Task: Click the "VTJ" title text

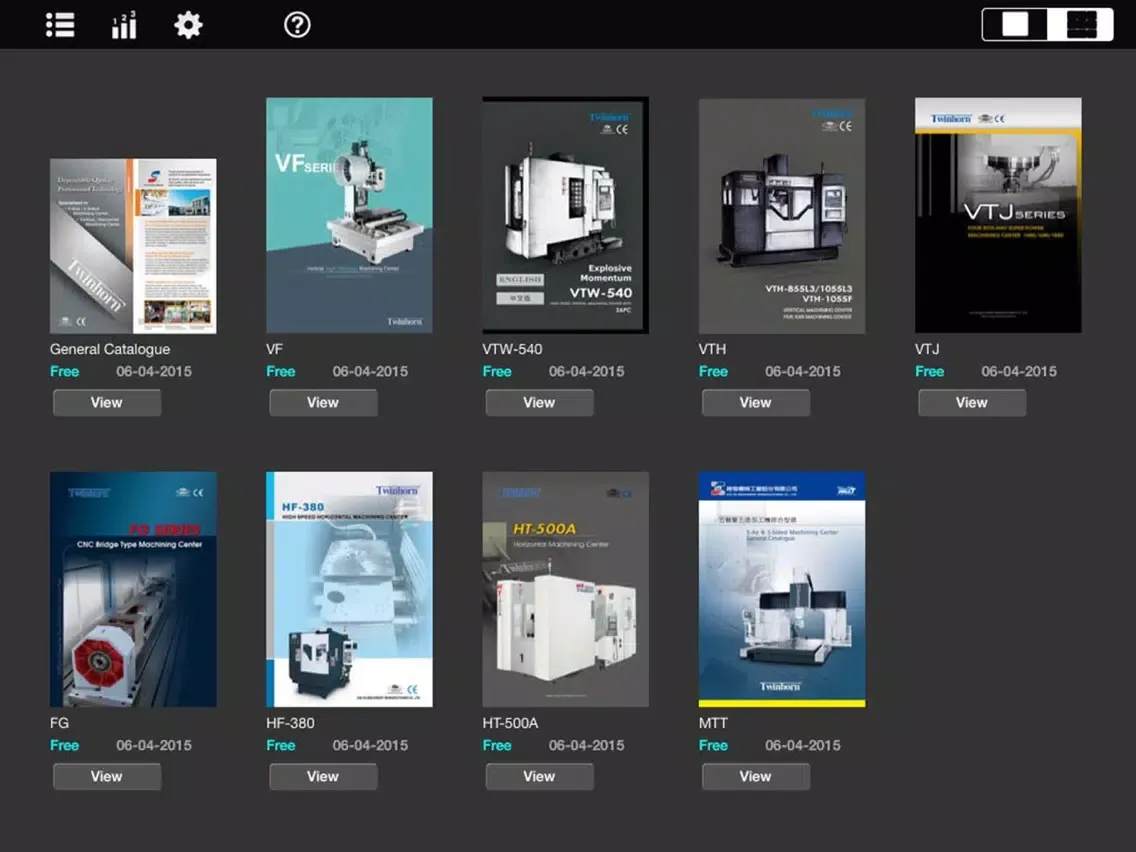Action: point(927,349)
